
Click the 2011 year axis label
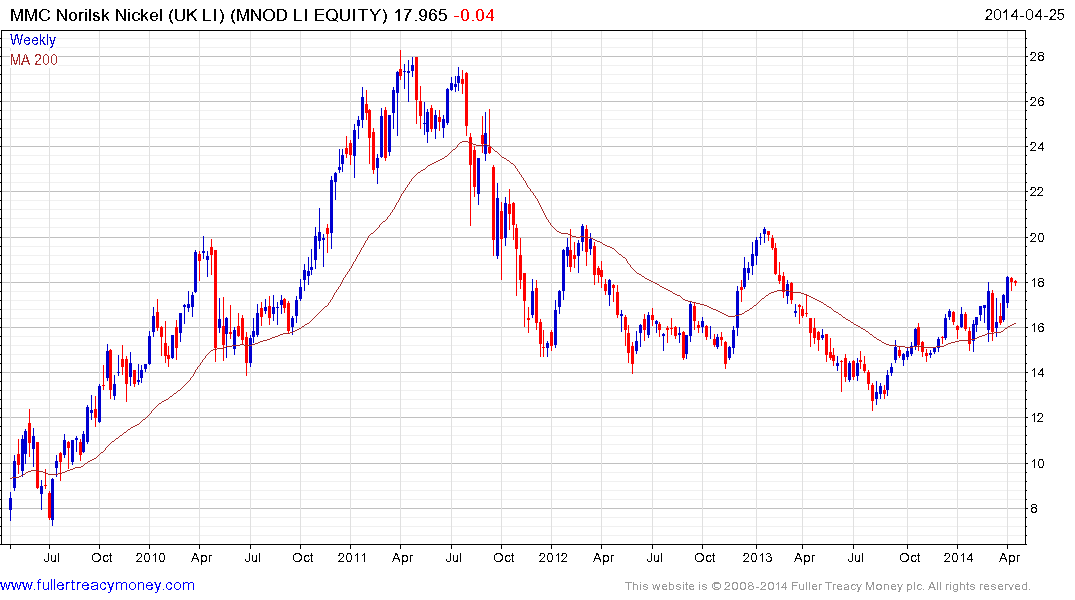click(352, 557)
